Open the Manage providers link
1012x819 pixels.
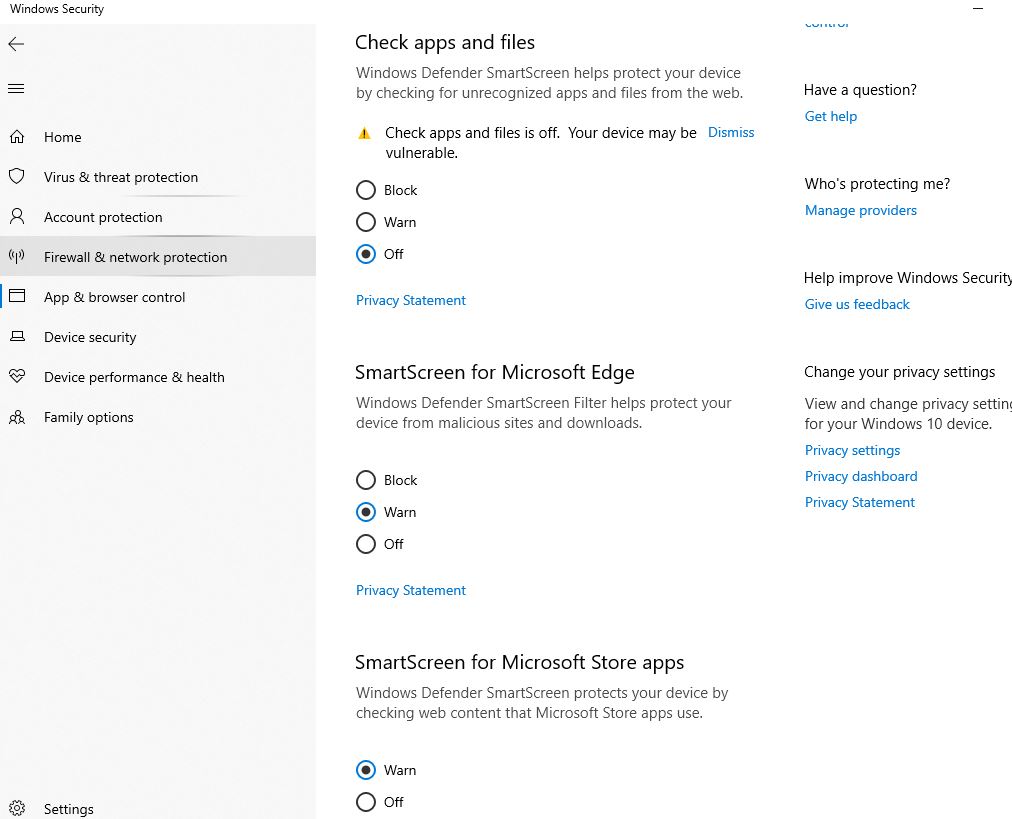(x=861, y=210)
